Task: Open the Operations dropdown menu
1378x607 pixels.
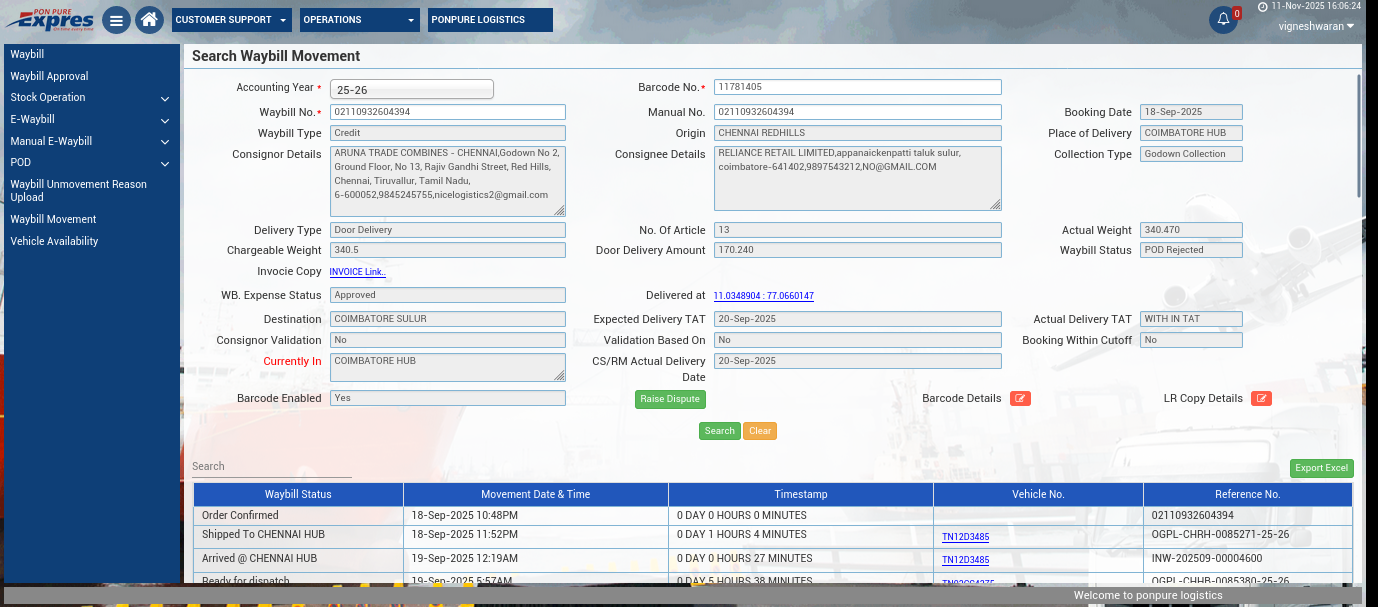Action: point(360,20)
